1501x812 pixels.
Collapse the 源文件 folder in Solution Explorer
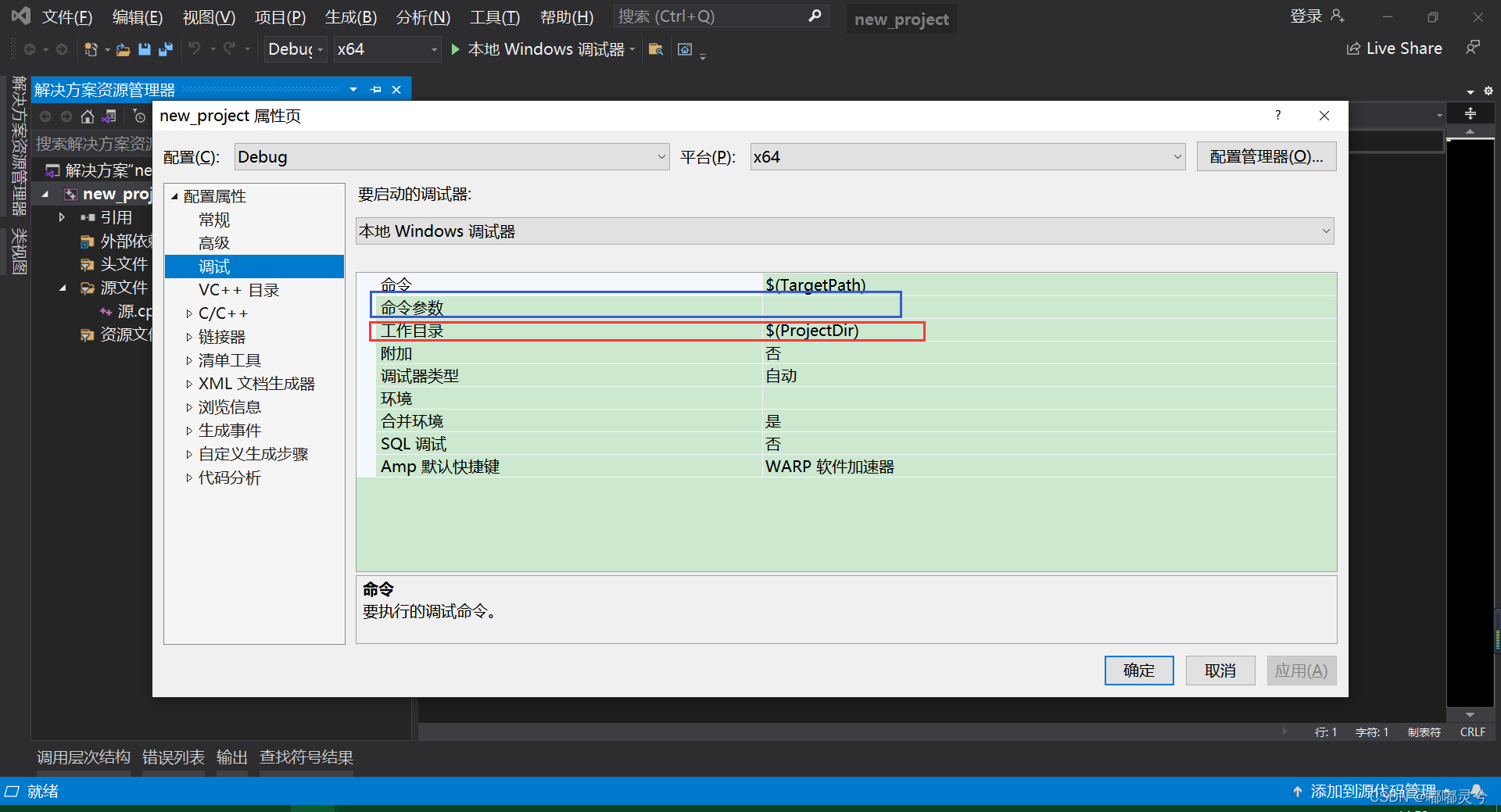tap(63, 288)
